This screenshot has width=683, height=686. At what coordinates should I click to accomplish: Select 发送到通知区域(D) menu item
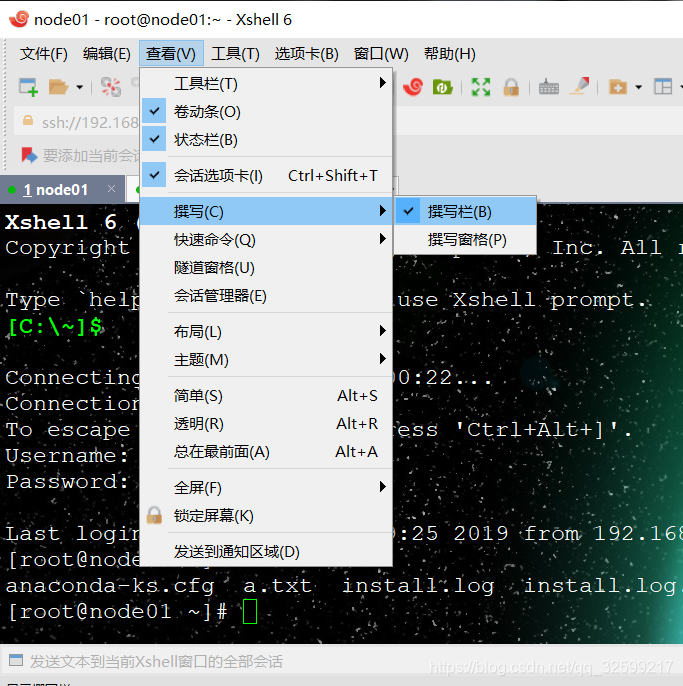(266, 551)
